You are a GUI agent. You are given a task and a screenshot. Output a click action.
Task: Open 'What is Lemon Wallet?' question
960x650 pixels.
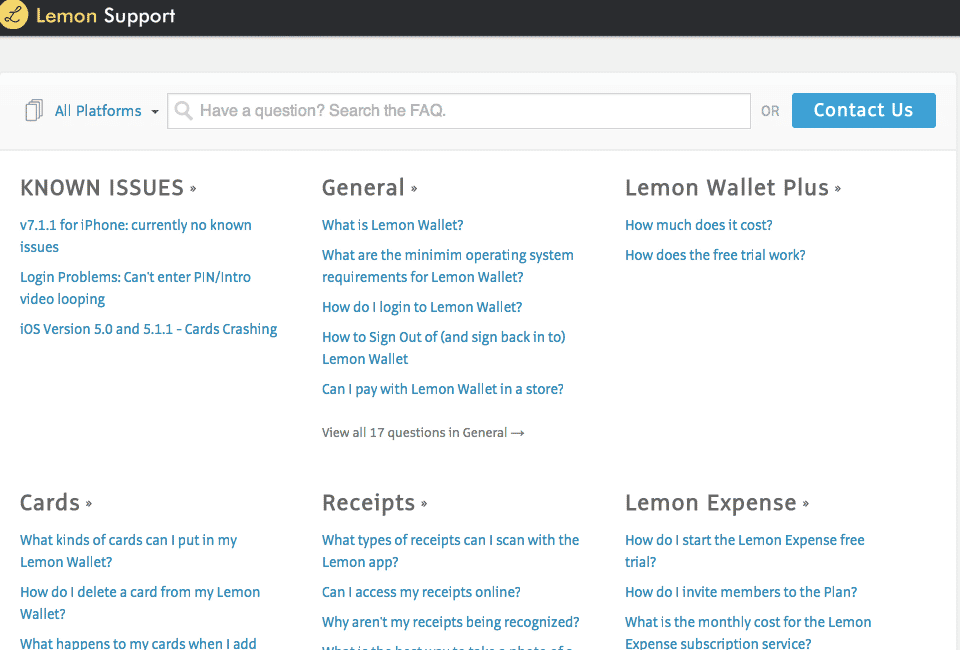point(392,225)
